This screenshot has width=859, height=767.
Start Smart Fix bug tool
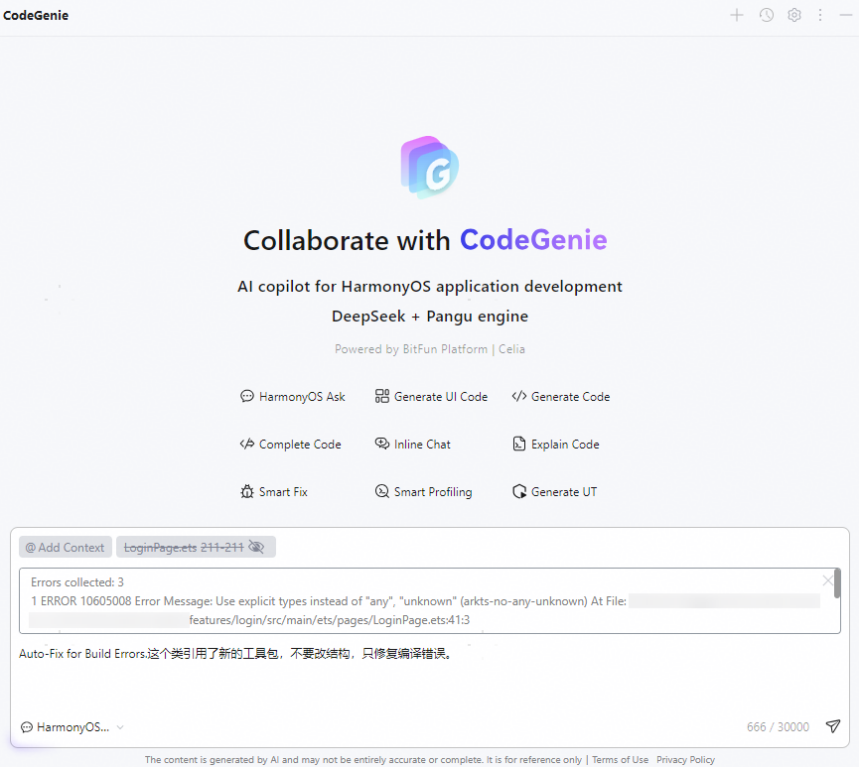274,492
